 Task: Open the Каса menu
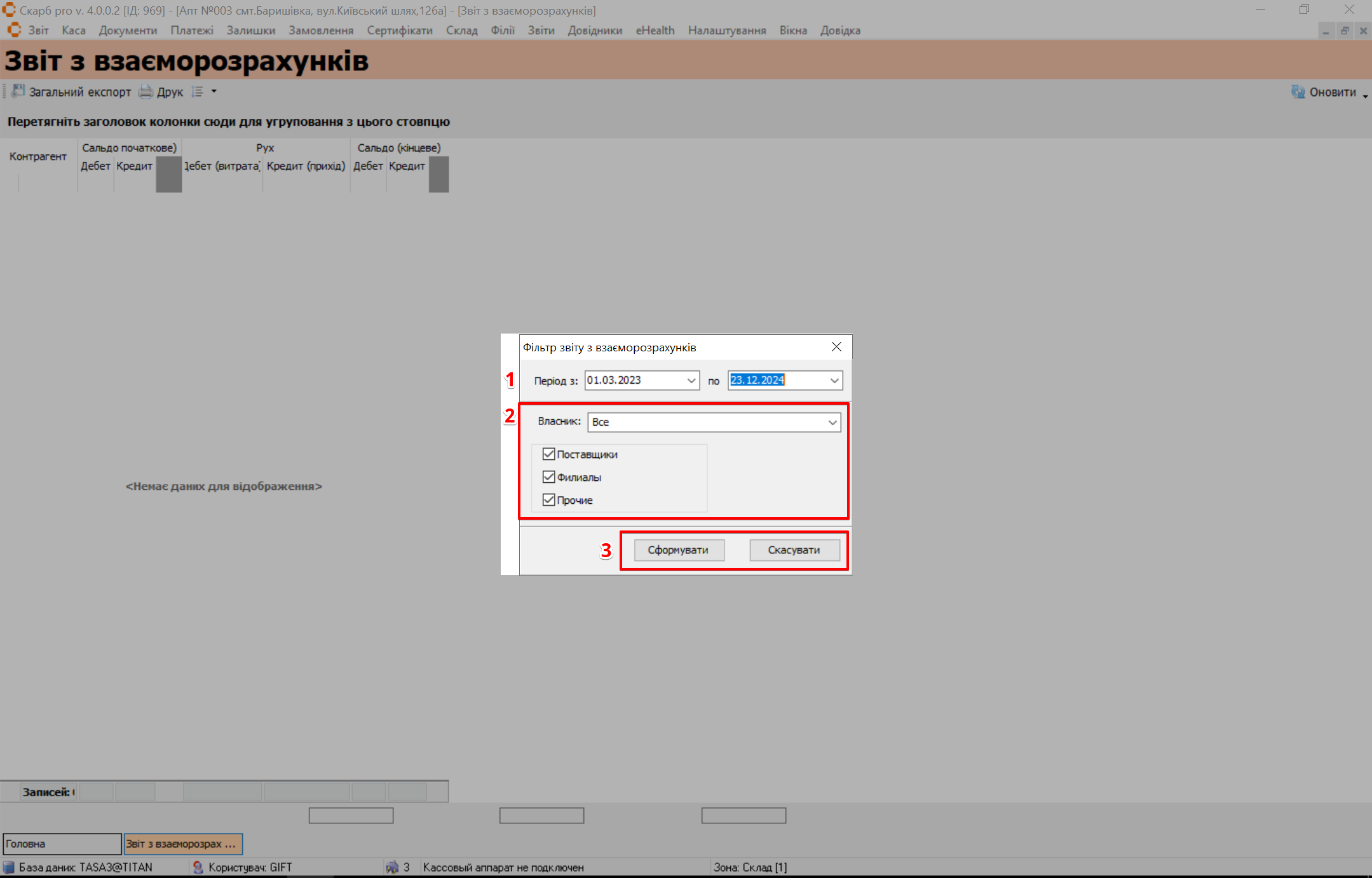pyautogui.click(x=74, y=30)
